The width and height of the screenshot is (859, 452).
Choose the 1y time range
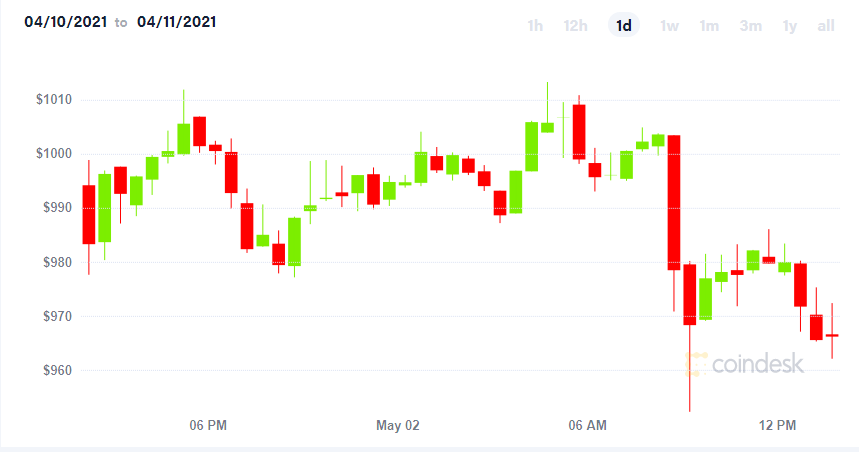point(789,26)
